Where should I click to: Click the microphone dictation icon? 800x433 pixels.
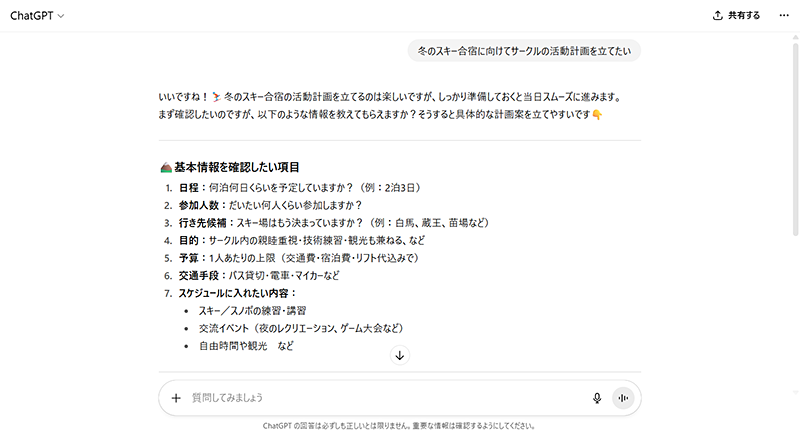pyautogui.click(x=597, y=398)
